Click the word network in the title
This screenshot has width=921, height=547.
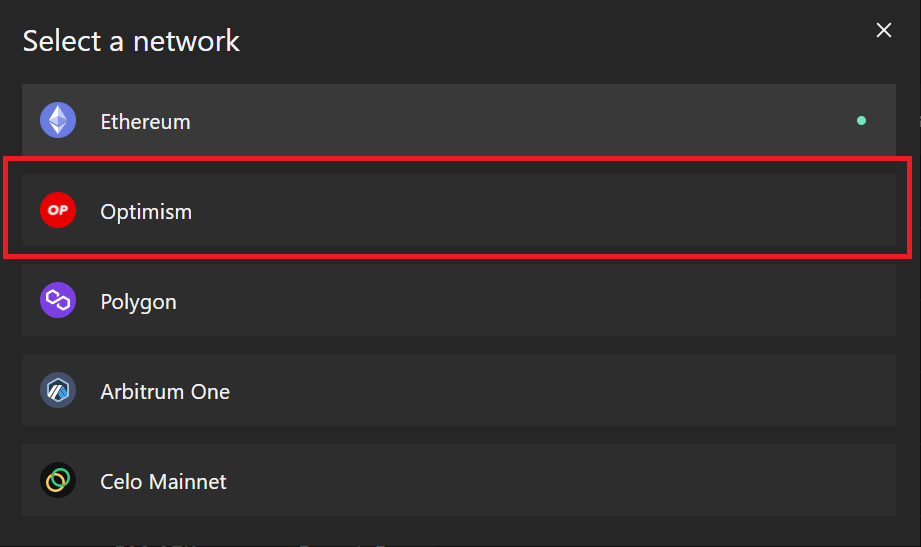(186, 41)
